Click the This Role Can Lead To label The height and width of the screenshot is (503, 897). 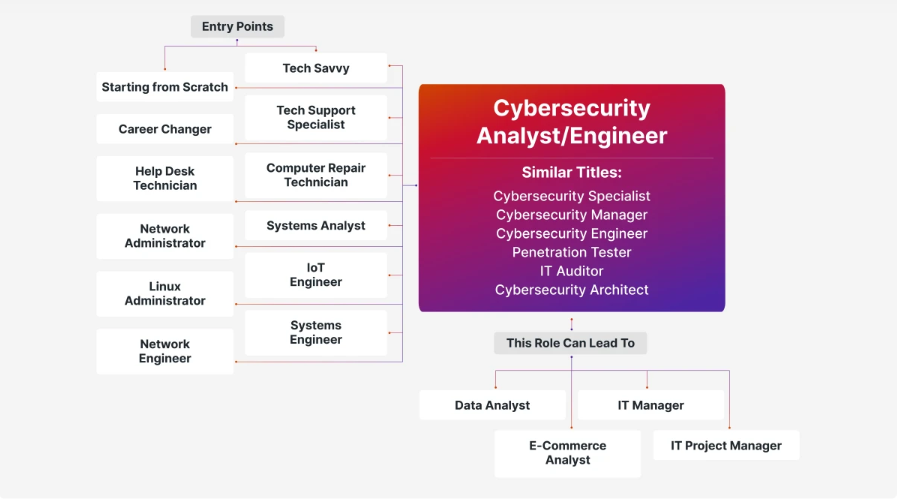pyautogui.click(x=571, y=343)
